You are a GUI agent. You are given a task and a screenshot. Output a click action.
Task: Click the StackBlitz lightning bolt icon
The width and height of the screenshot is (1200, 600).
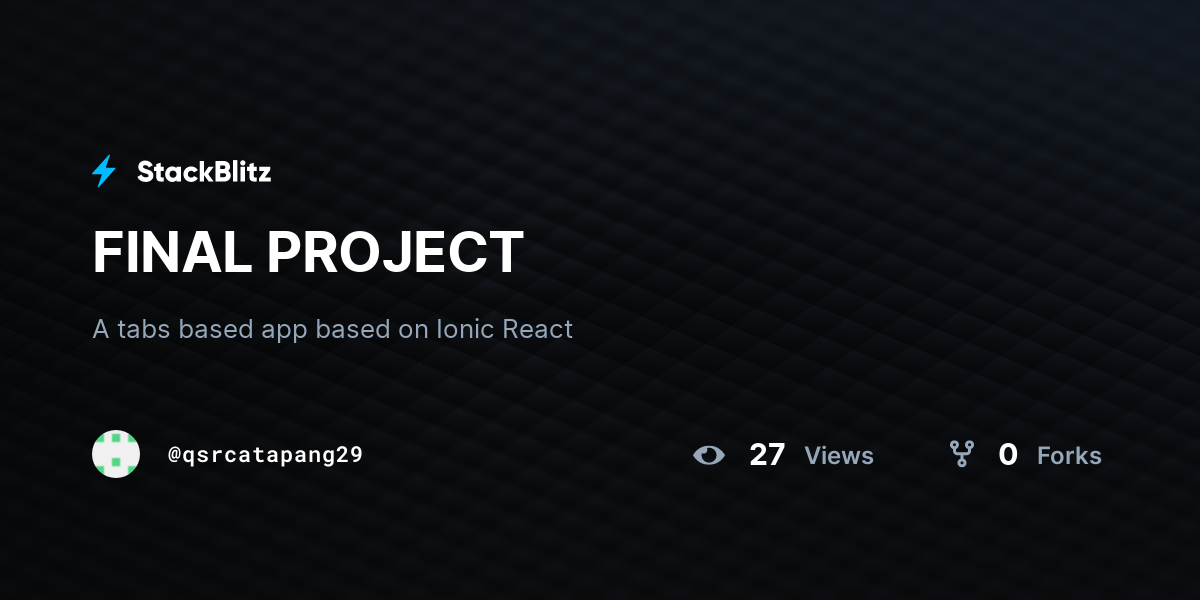[x=104, y=172]
